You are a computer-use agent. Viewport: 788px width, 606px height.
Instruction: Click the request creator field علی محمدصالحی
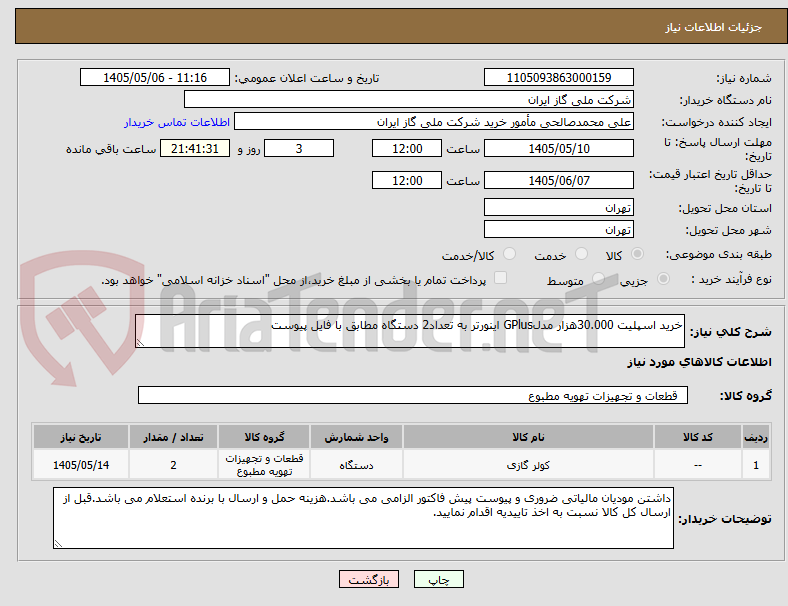pos(434,122)
